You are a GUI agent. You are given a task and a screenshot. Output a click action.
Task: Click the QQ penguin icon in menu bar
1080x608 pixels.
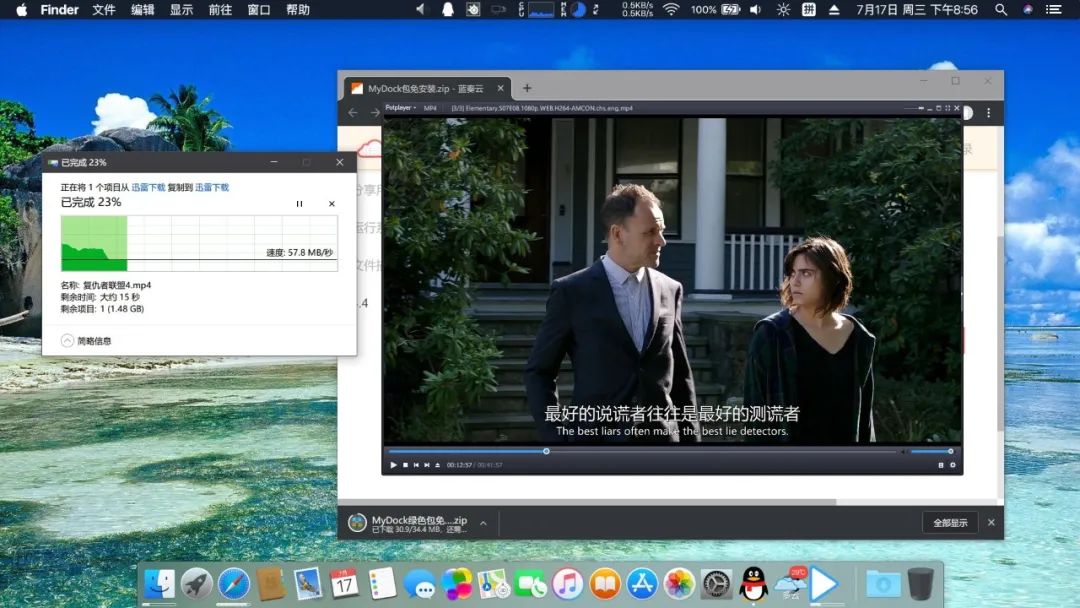click(448, 10)
